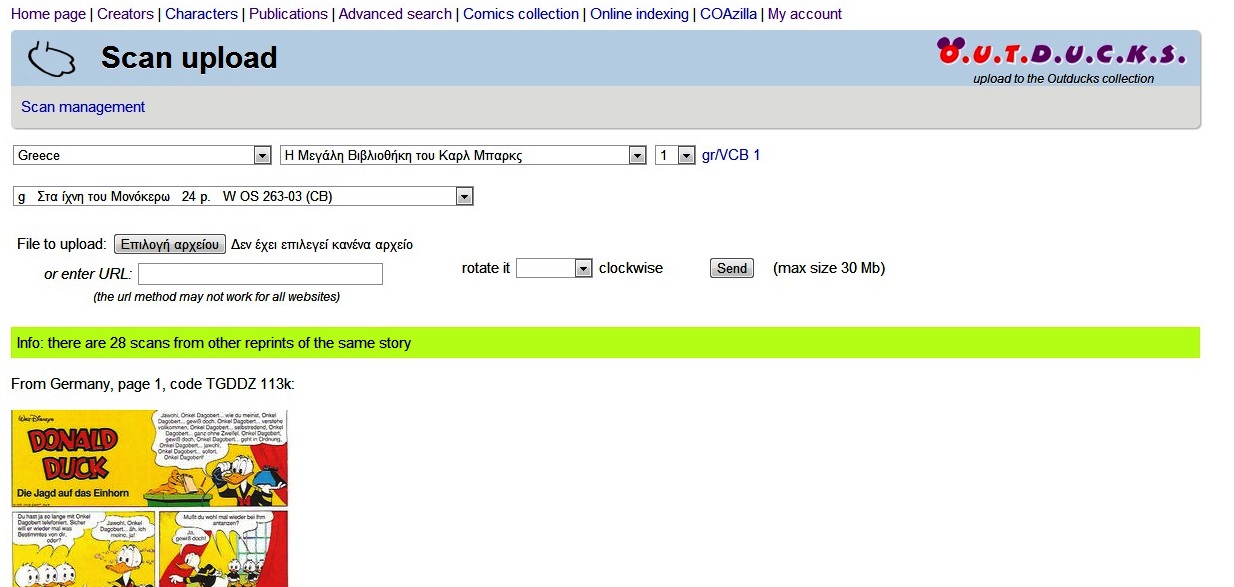Screen dimensions: 1234x587
Task: Open My account page
Action: pyautogui.click(x=805, y=14)
